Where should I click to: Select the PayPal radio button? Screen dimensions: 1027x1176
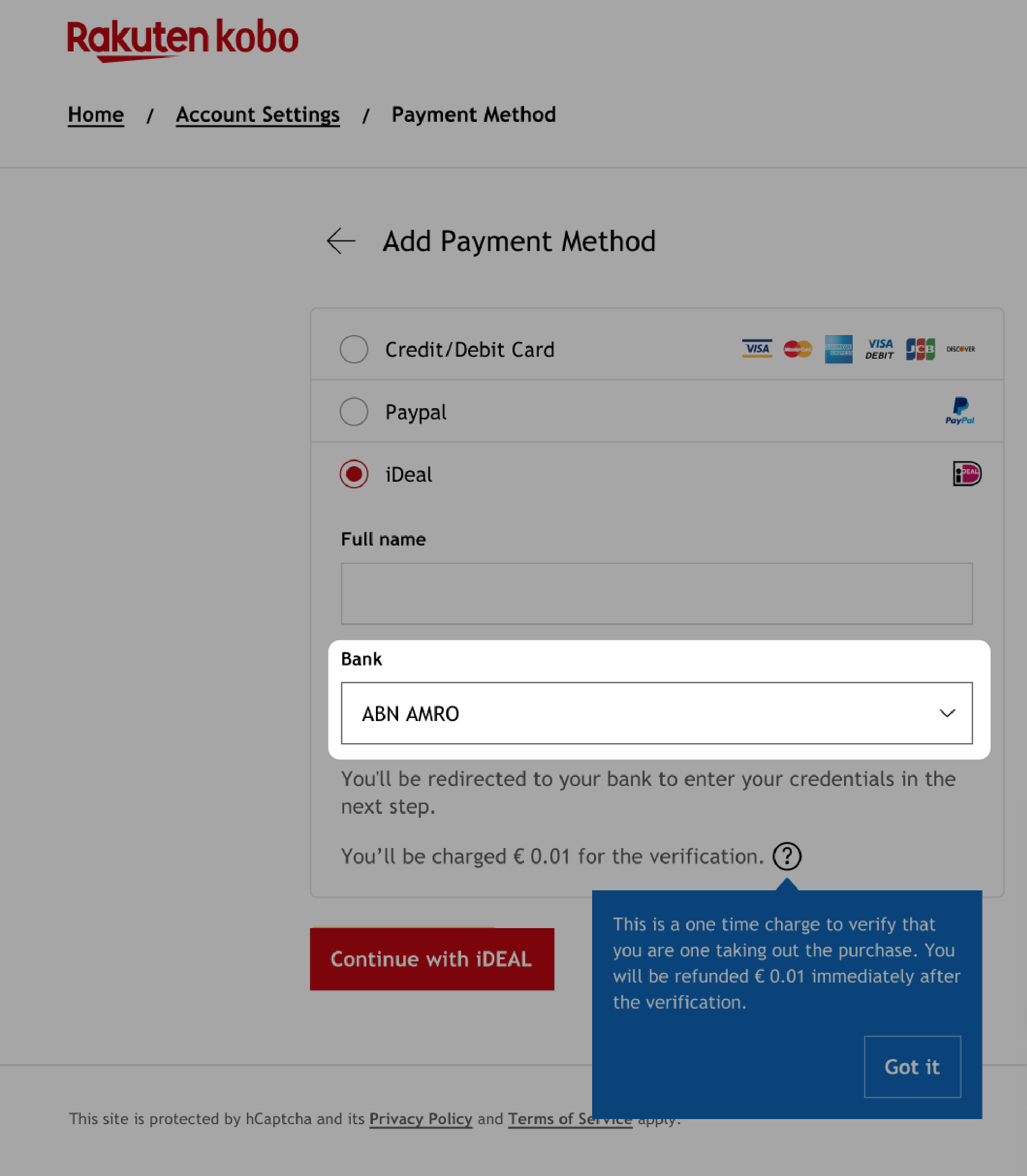coord(354,411)
